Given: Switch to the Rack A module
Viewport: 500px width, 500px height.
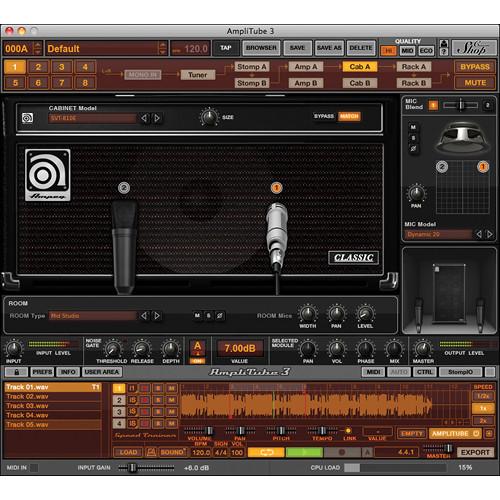Looking at the screenshot, I should click(x=414, y=67).
